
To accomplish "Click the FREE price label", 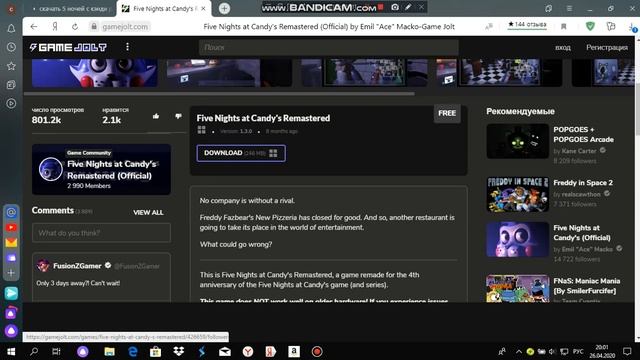I will point(447,113).
